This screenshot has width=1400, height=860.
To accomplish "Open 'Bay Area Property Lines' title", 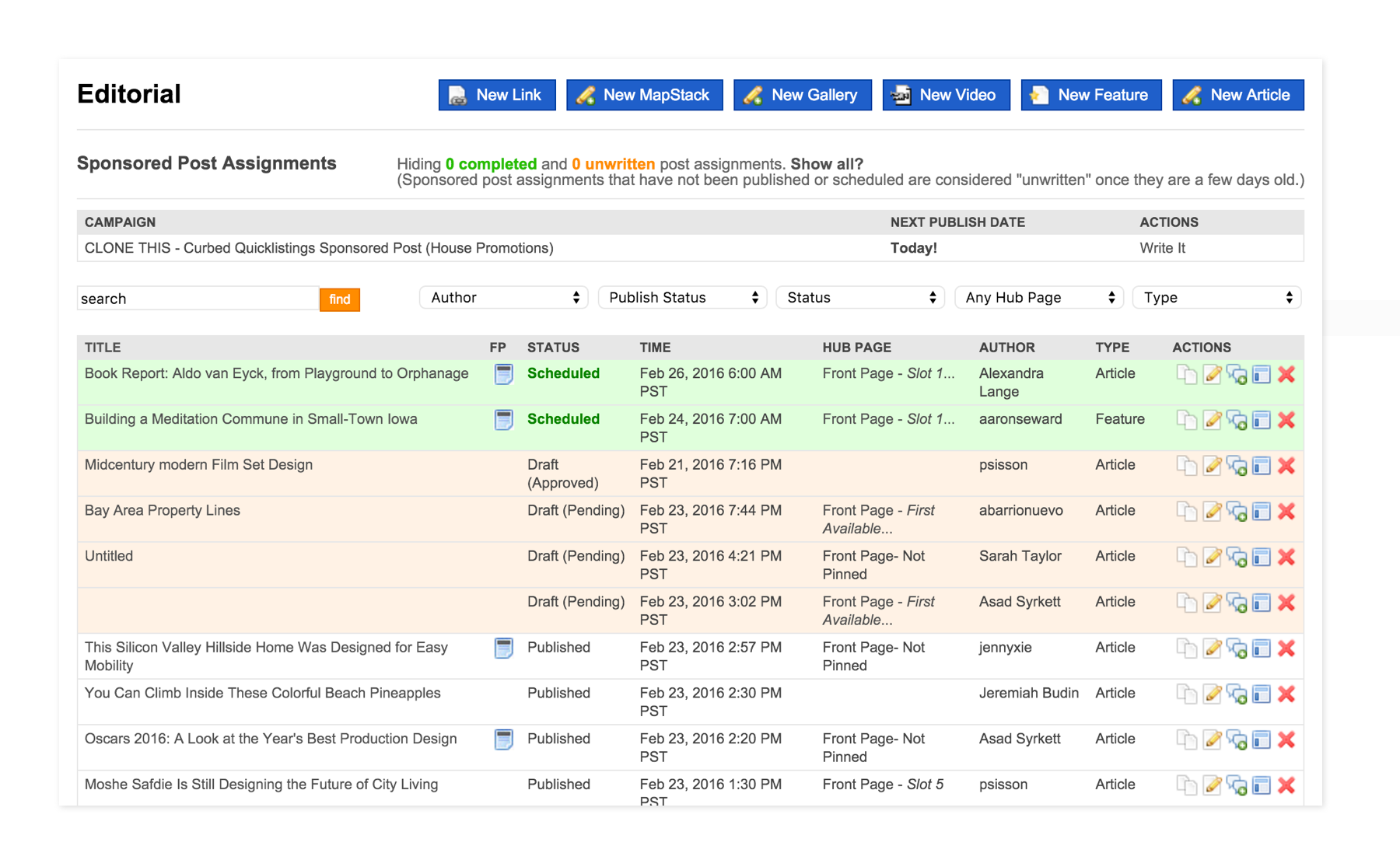I will point(162,510).
